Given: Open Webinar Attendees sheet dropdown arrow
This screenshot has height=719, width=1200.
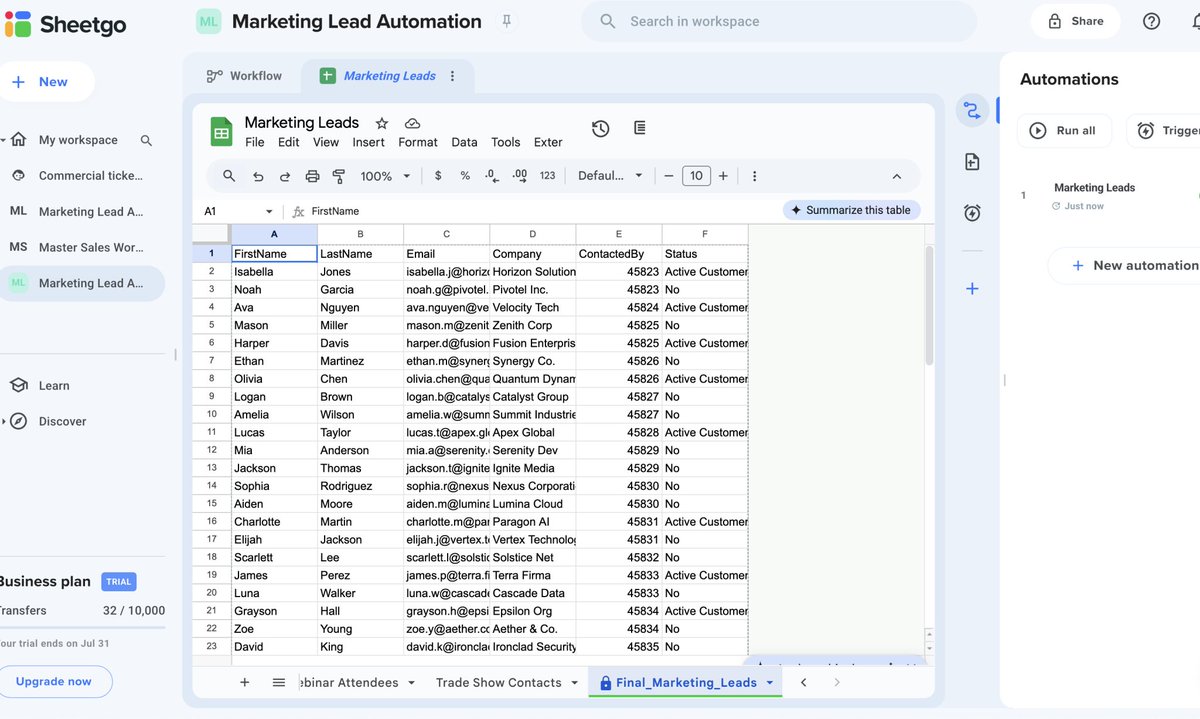Looking at the screenshot, I should click(x=410, y=683).
